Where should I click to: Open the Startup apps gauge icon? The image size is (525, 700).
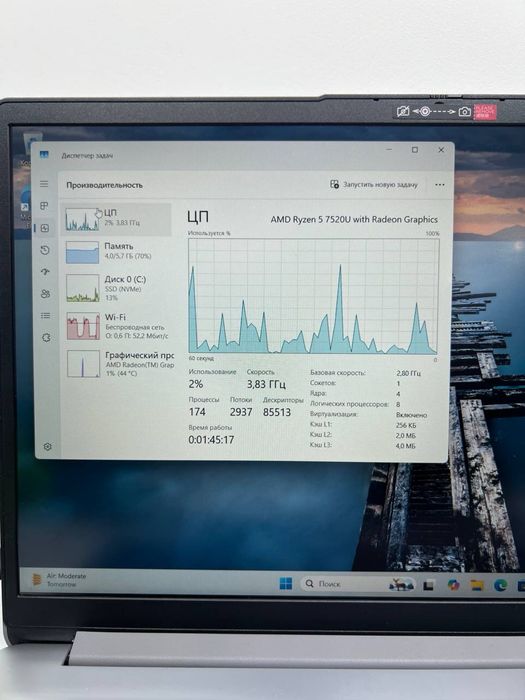pyautogui.click(x=45, y=271)
